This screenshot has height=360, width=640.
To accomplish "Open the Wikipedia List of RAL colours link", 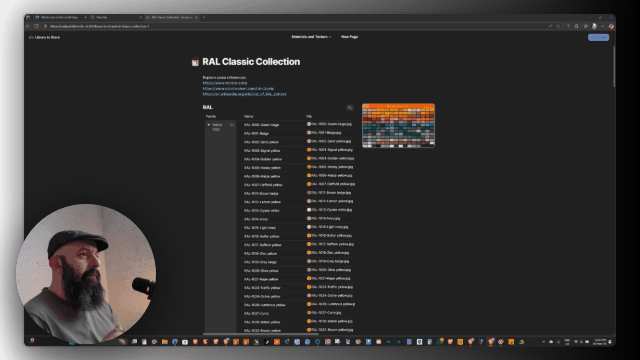I will (244, 94).
